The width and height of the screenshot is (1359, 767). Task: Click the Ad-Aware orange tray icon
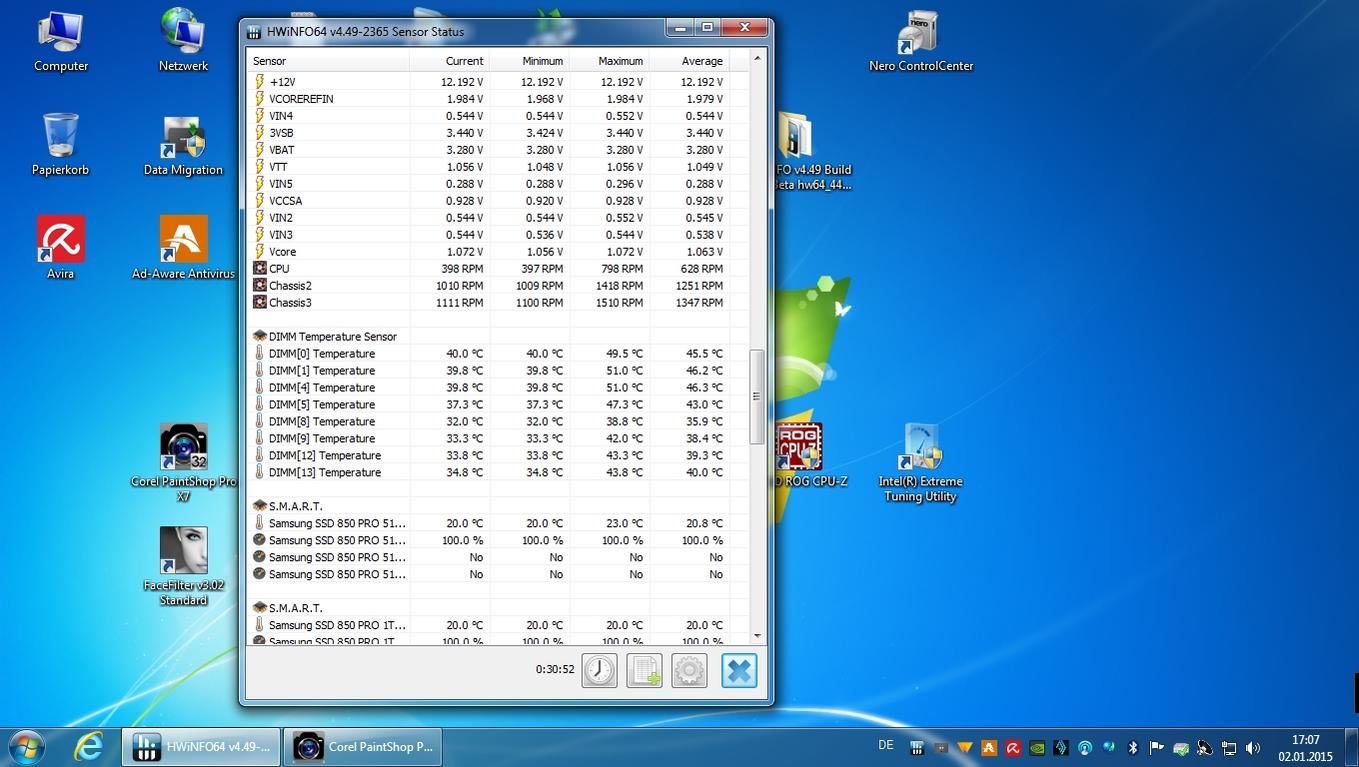tap(989, 748)
